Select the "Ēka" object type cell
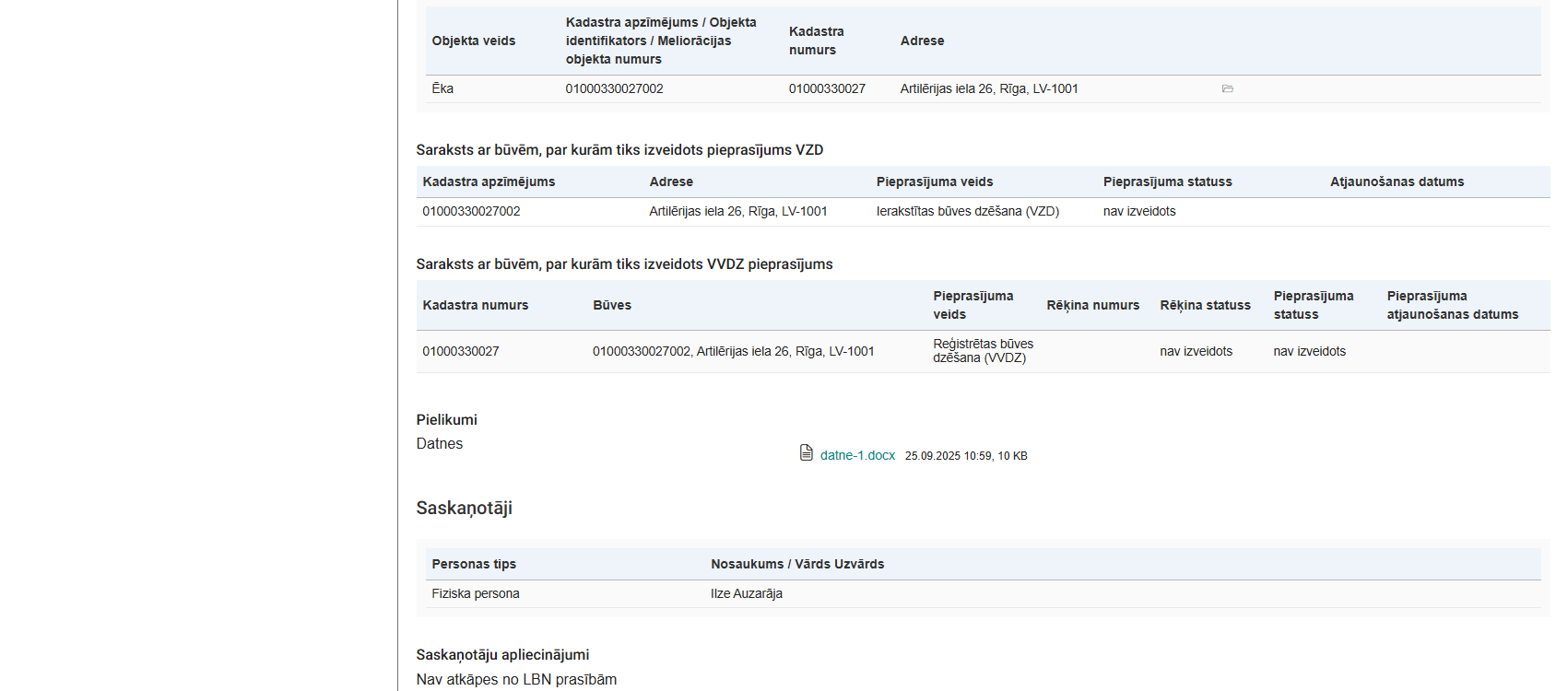Viewport: 1568px width, 691px height. [x=442, y=88]
